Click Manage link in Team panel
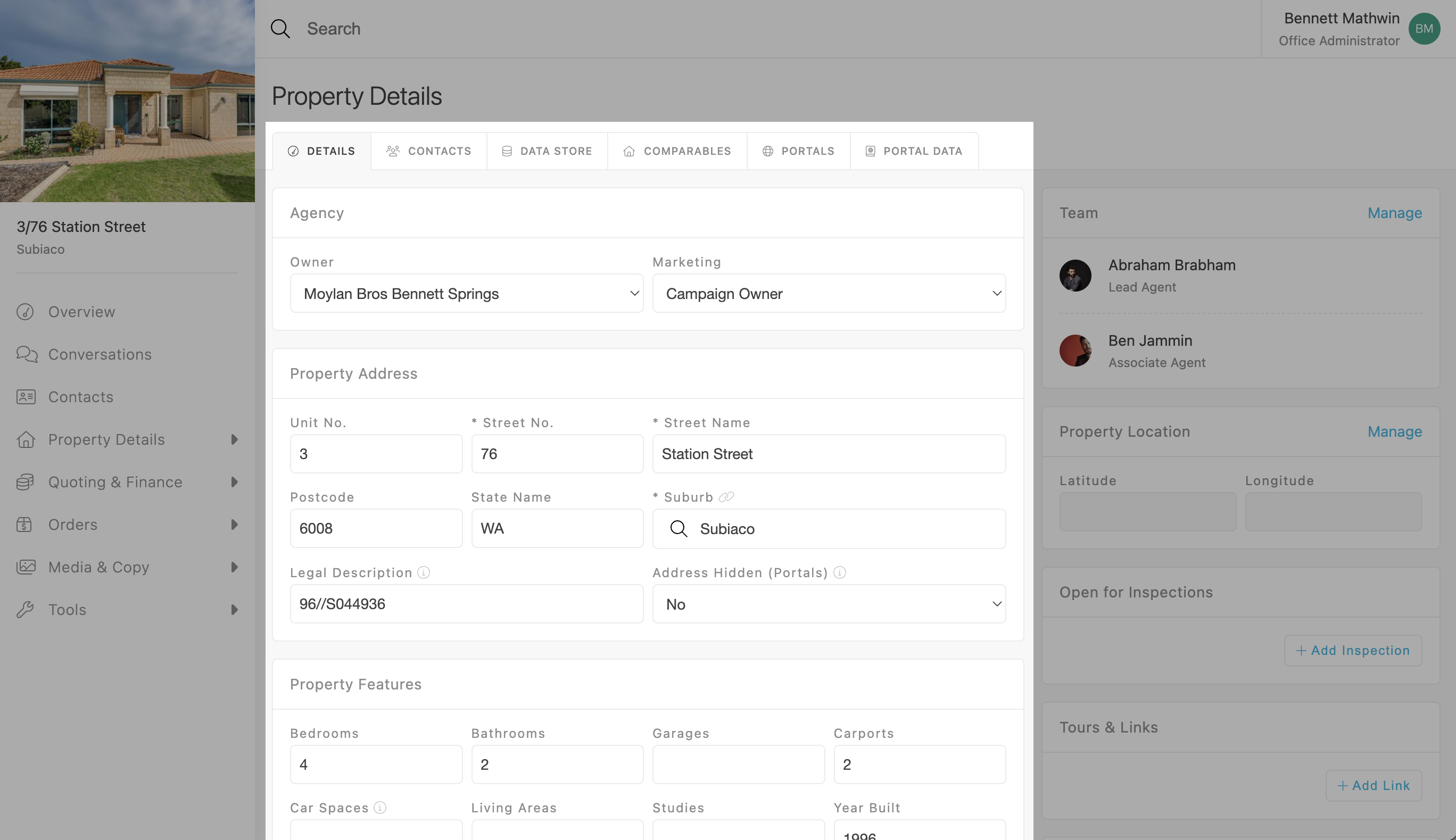Screen dimensions: 1456x840 tap(1394, 213)
